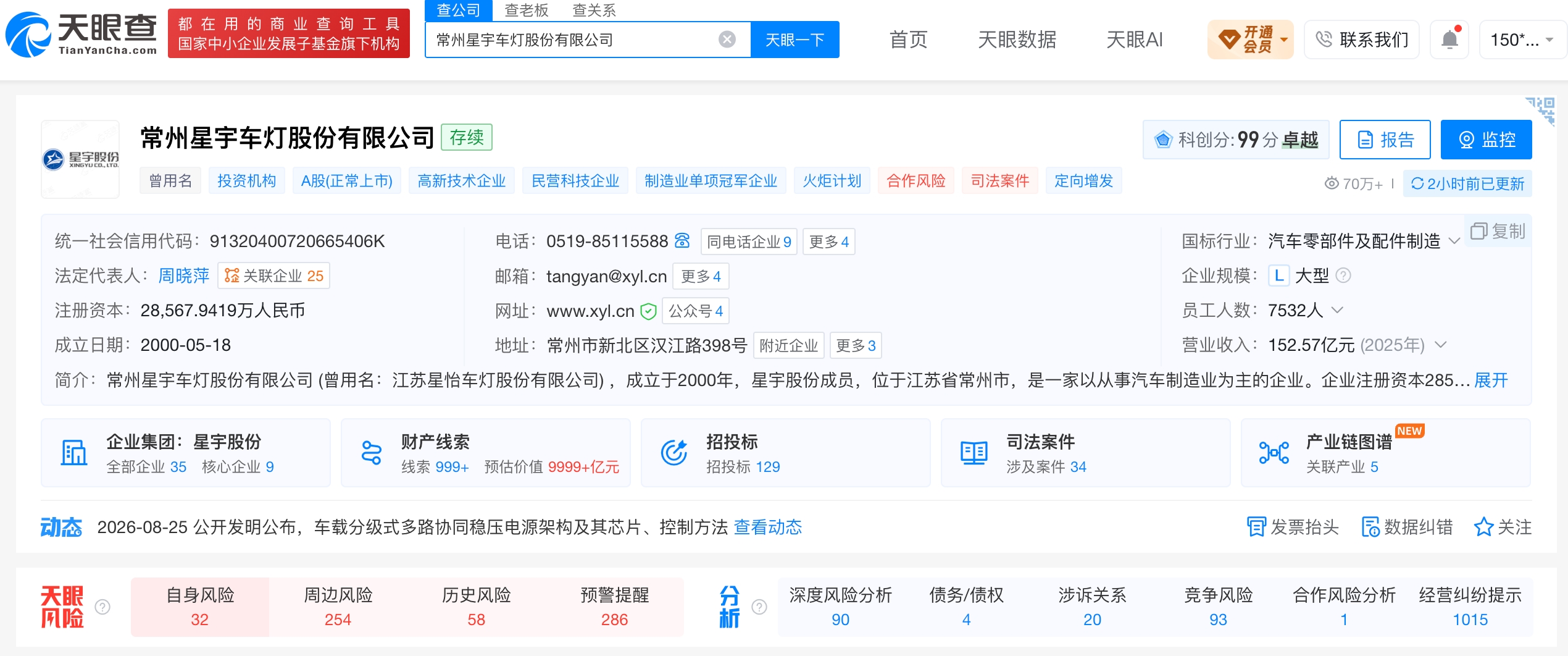Click the 科创分 99分 badge

coord(1236,140)
